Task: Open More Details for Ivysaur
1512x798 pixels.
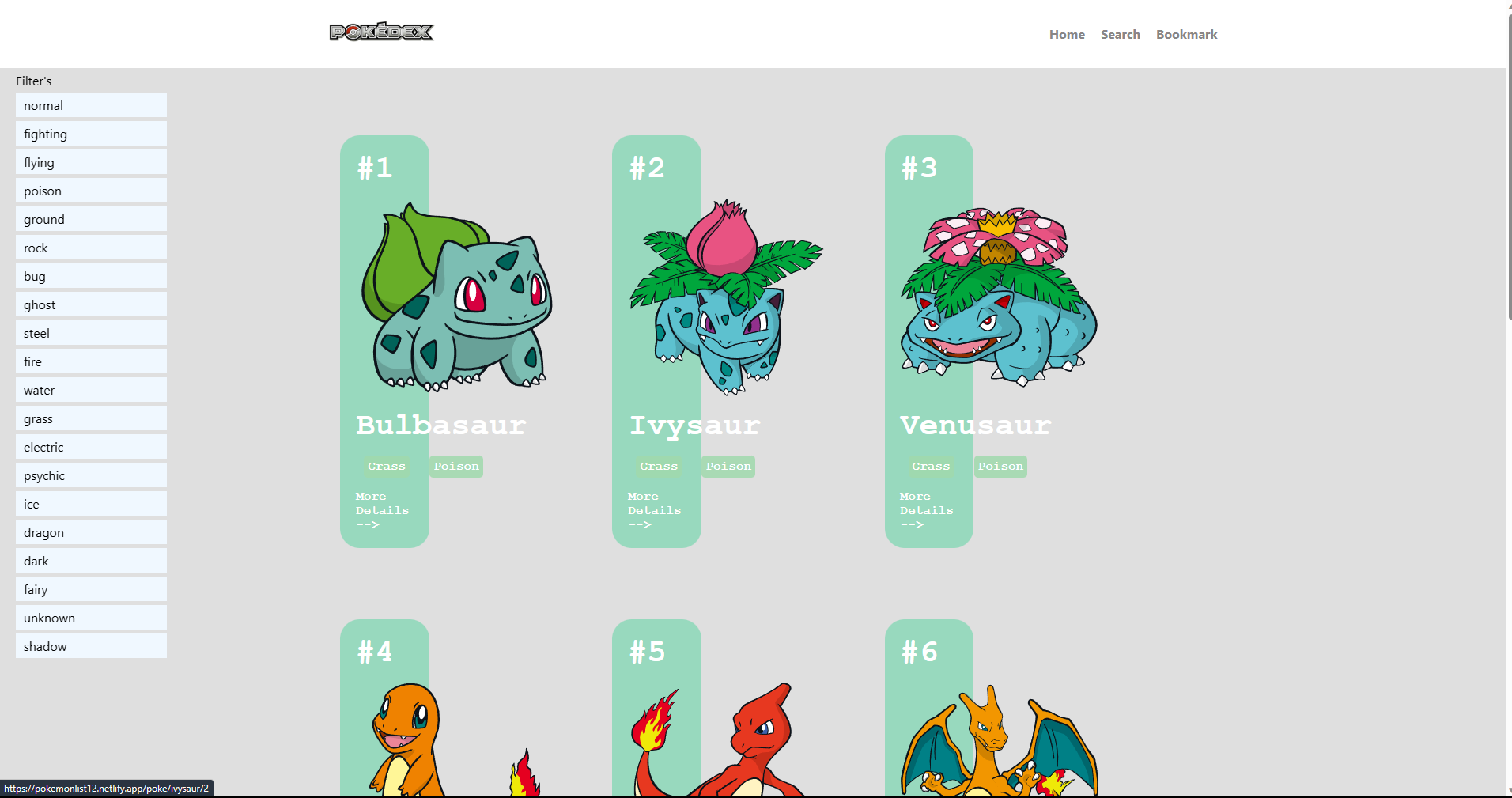Action: (654, 510)
